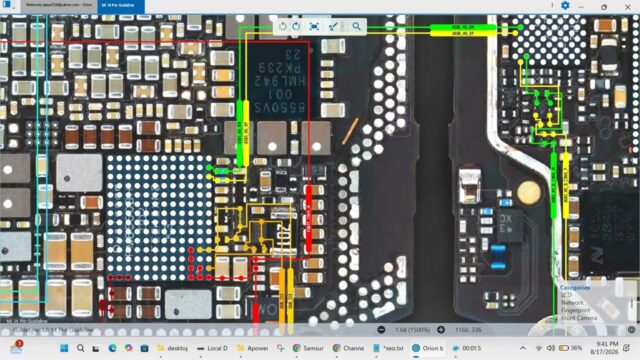Rotate the board view clockwise
Image resolution: width=640 pixels, height=360 pixels.
(x=297, y=27)
